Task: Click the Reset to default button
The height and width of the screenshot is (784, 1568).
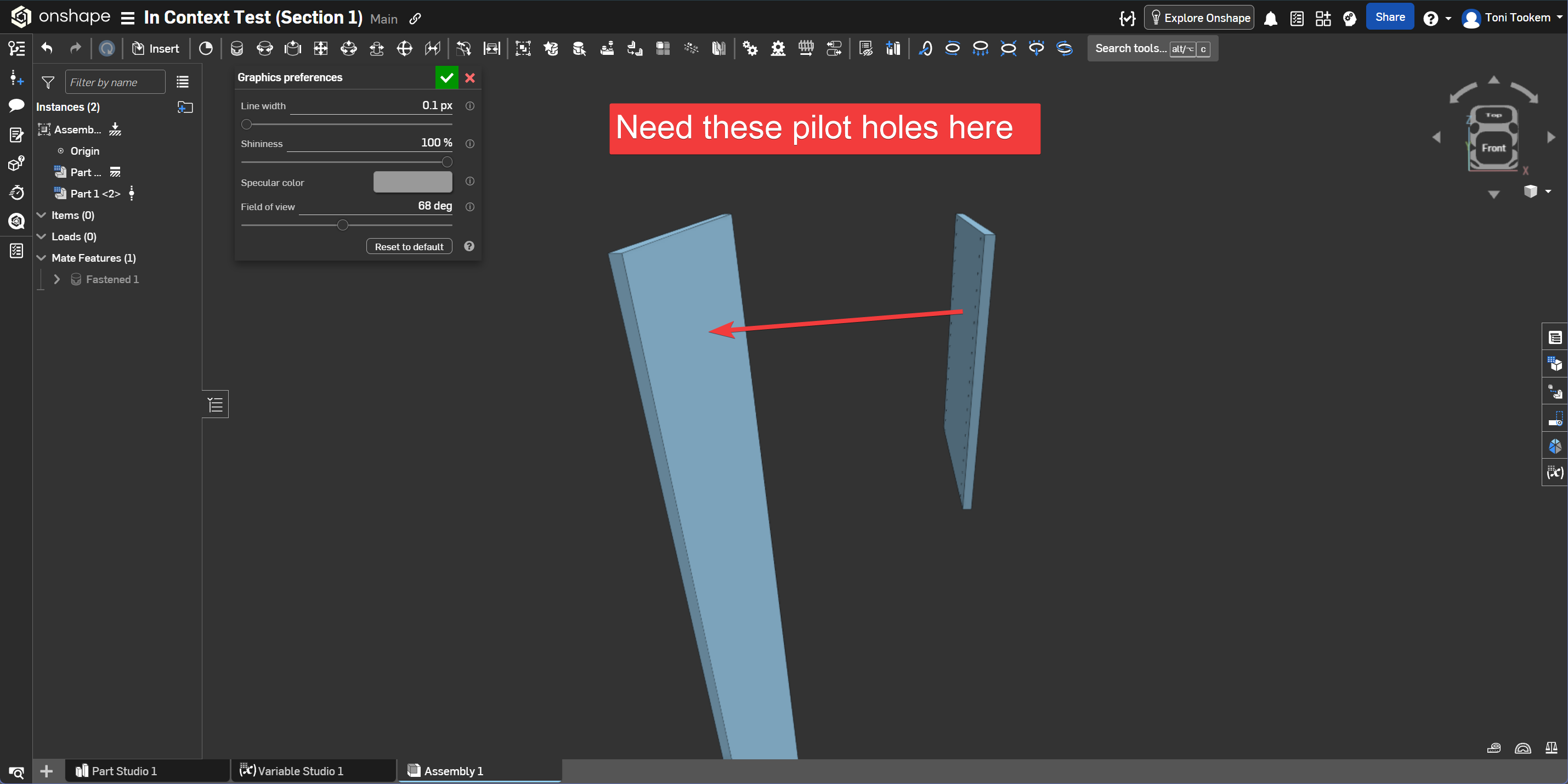Action: [x=409, y=246]
